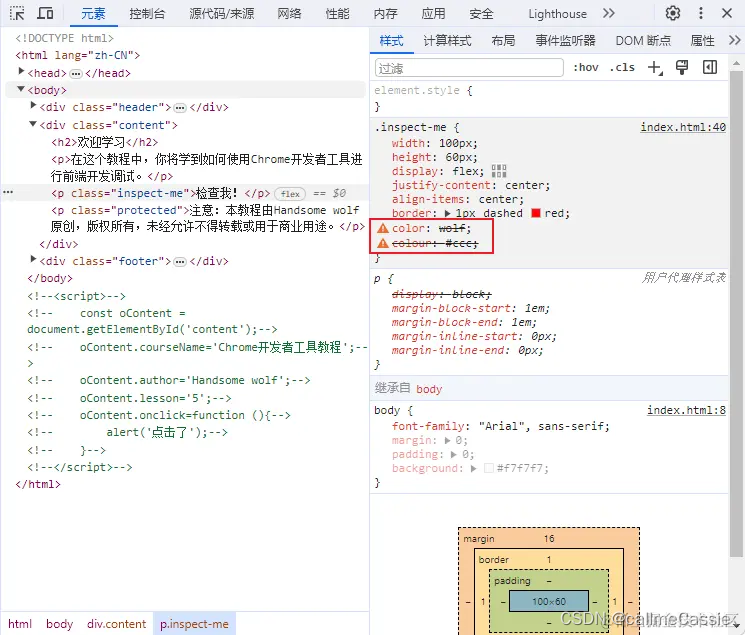Collapse the body element triangle

(x=21, y=89)
